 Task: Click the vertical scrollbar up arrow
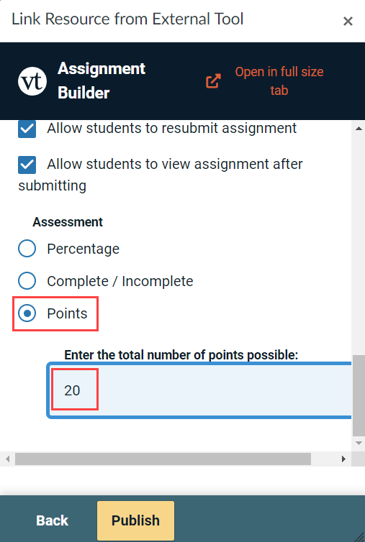pyautogui.click(x=358, y=129)
